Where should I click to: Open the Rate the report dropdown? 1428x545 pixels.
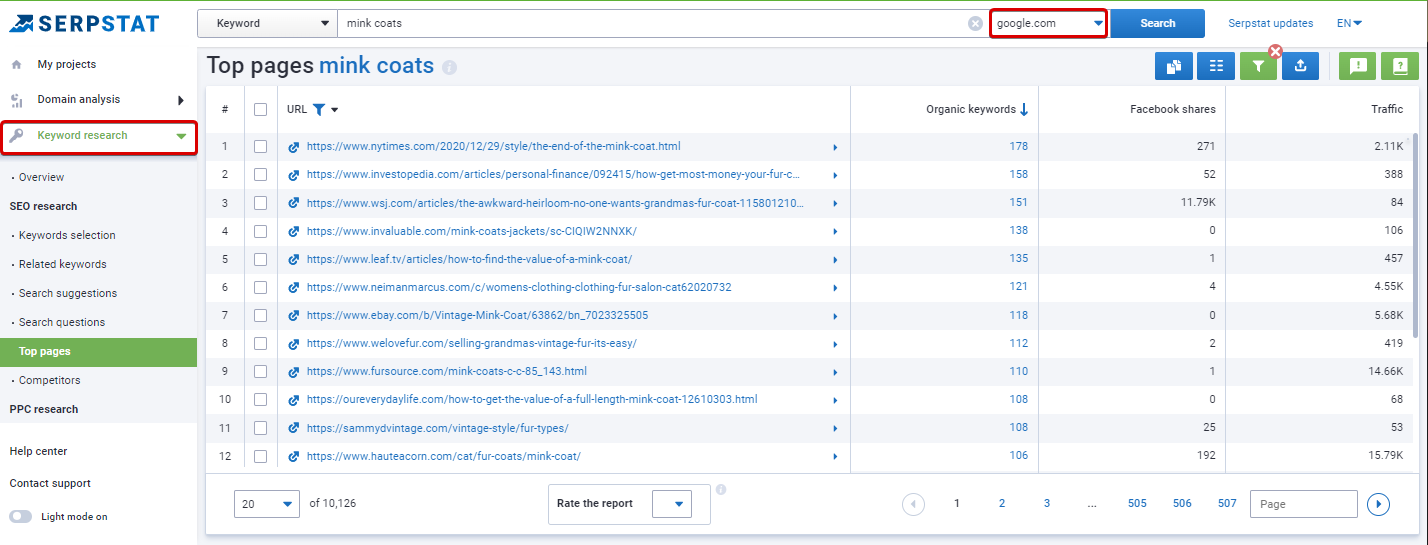pyautogui.click(x=671, y=504)
